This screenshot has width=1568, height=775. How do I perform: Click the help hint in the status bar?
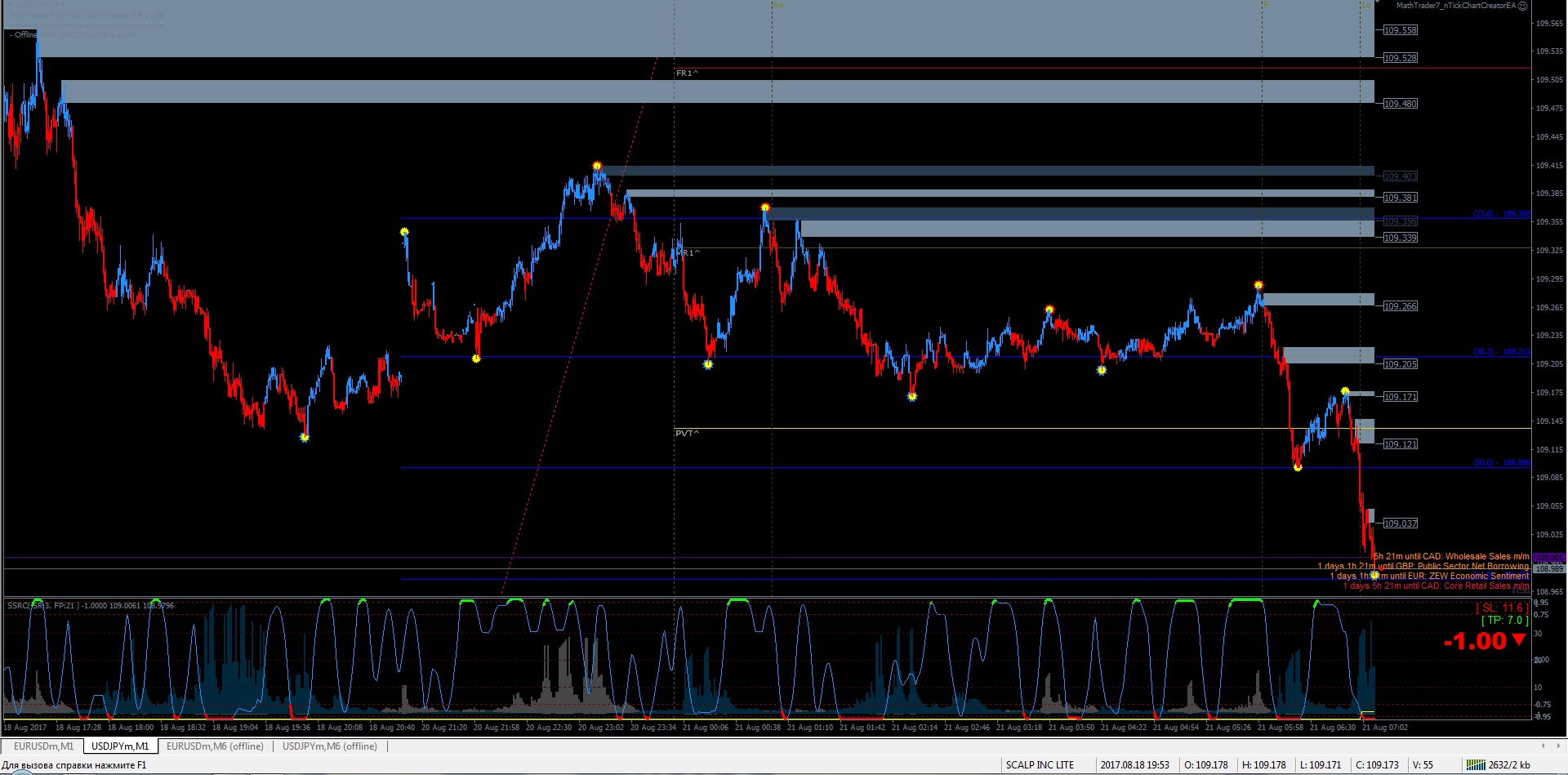(x=75, y=765)
